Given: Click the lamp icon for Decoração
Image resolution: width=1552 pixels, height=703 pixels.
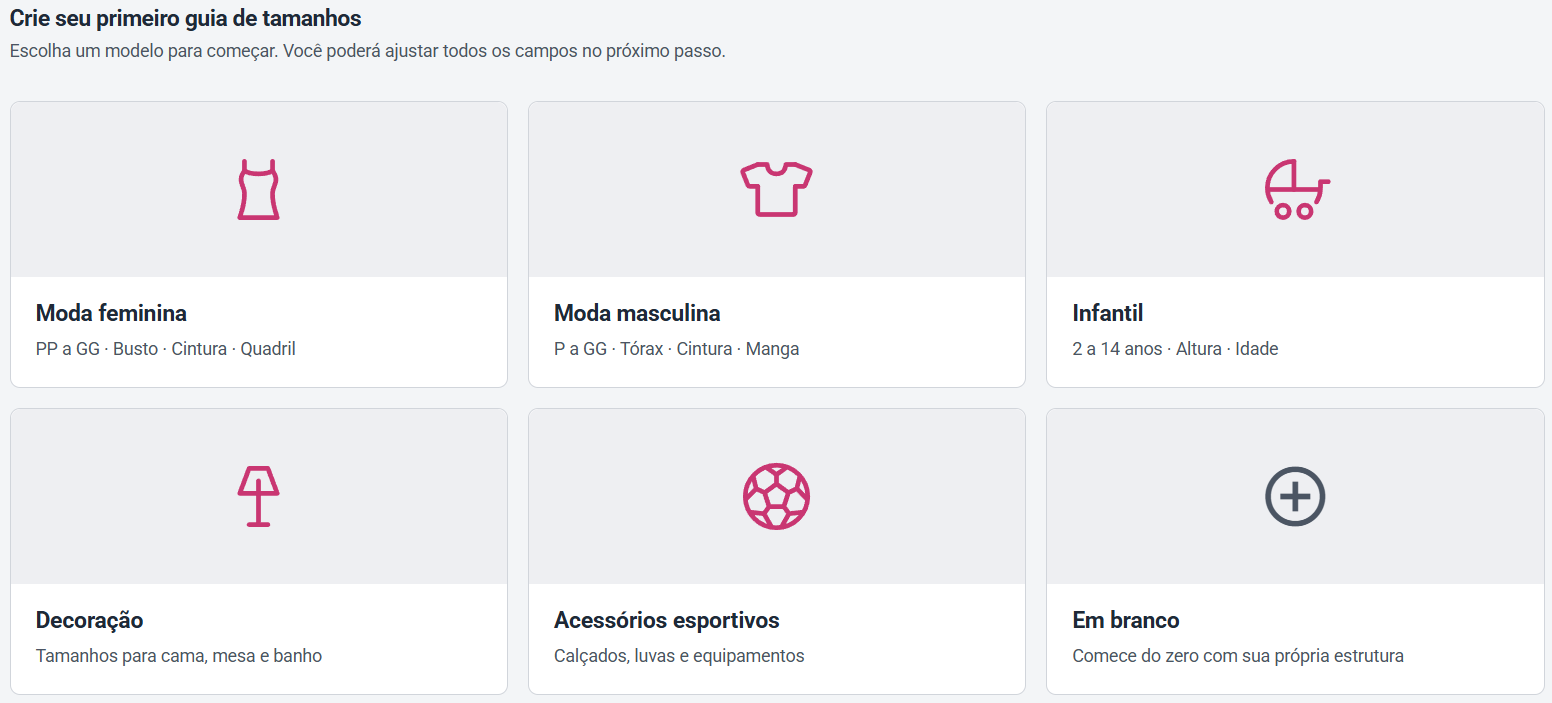Looking at the screenshot, I should tap(258, 496).
